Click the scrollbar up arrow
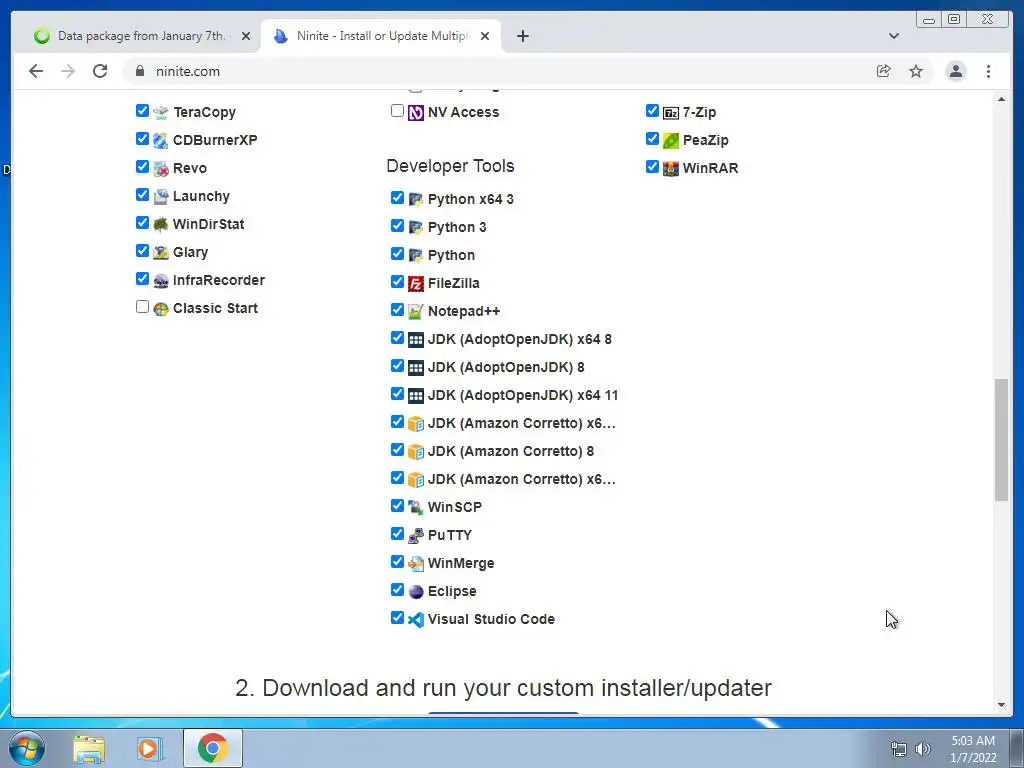The image size is (1024, 768). pos(1001,99)
